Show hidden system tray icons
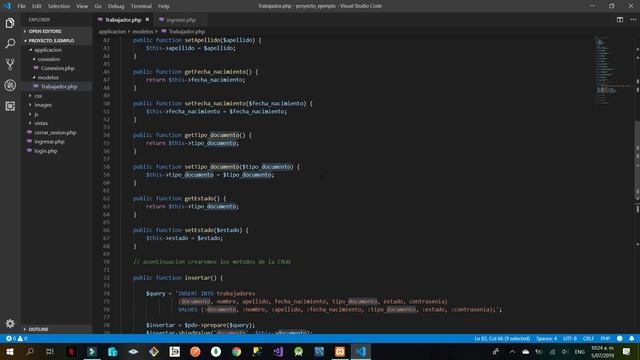The width and height of the screenshot is (640, 360). click(x=512, y=351)
